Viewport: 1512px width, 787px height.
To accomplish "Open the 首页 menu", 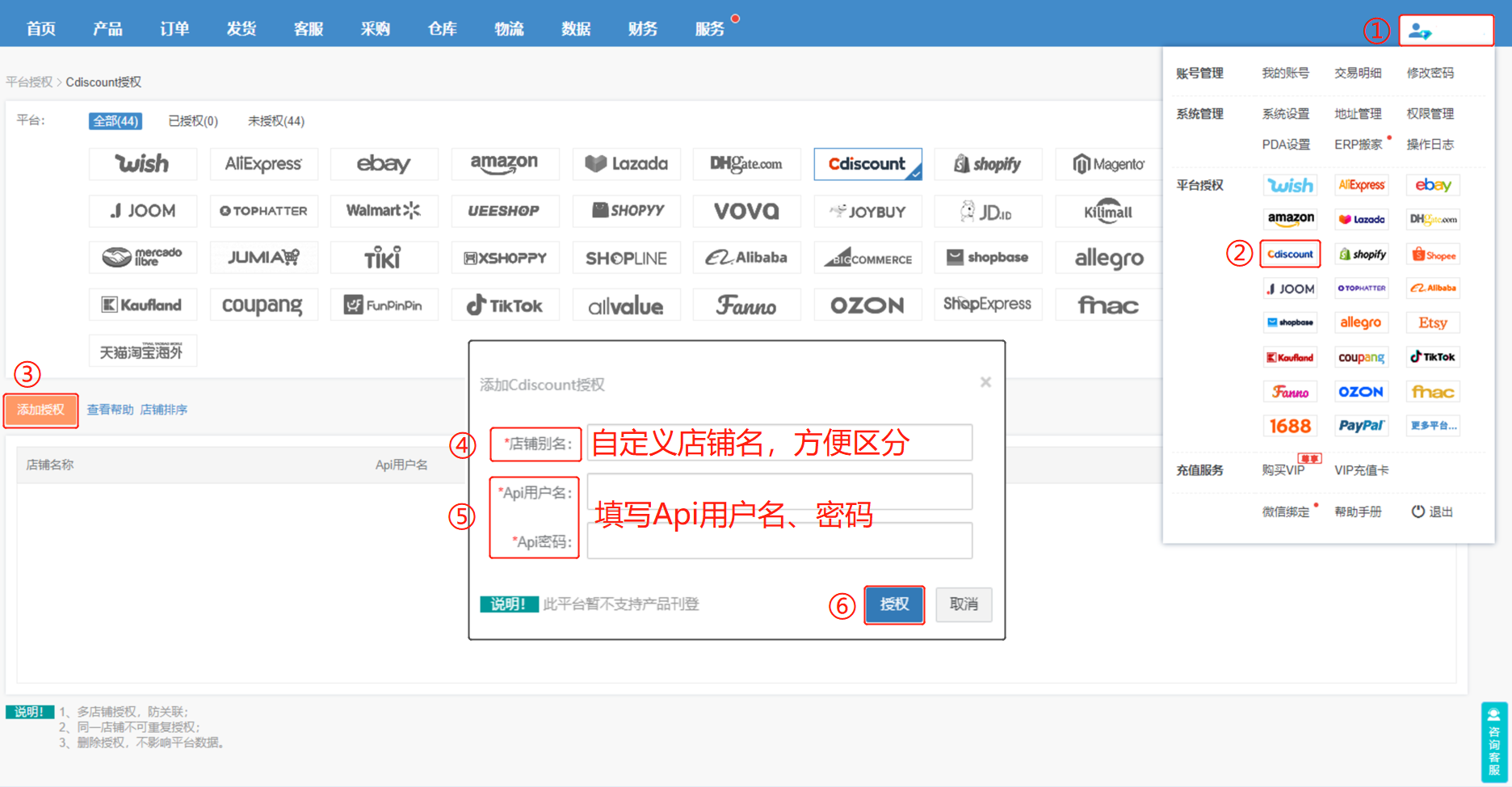I will coord(41,29).
